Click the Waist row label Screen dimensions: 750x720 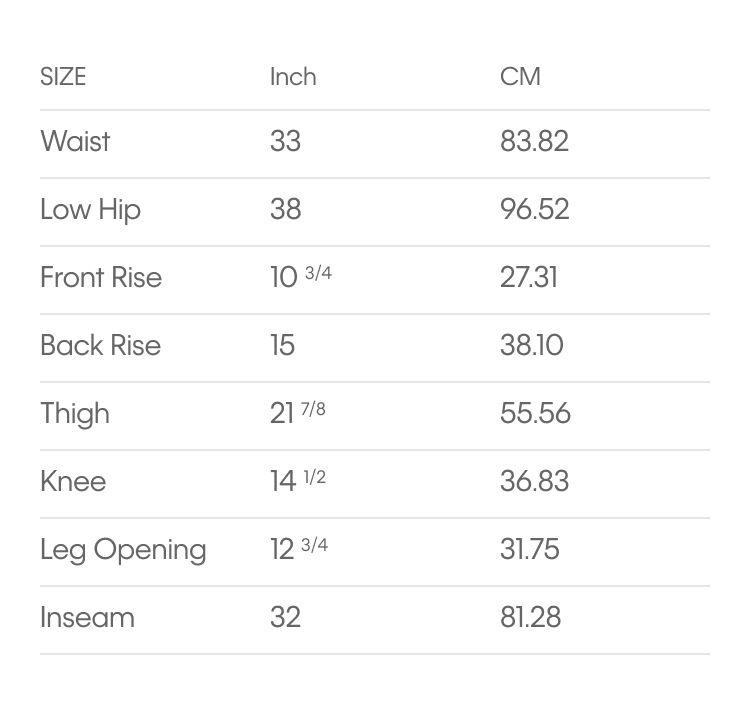[x=75, y=141]
